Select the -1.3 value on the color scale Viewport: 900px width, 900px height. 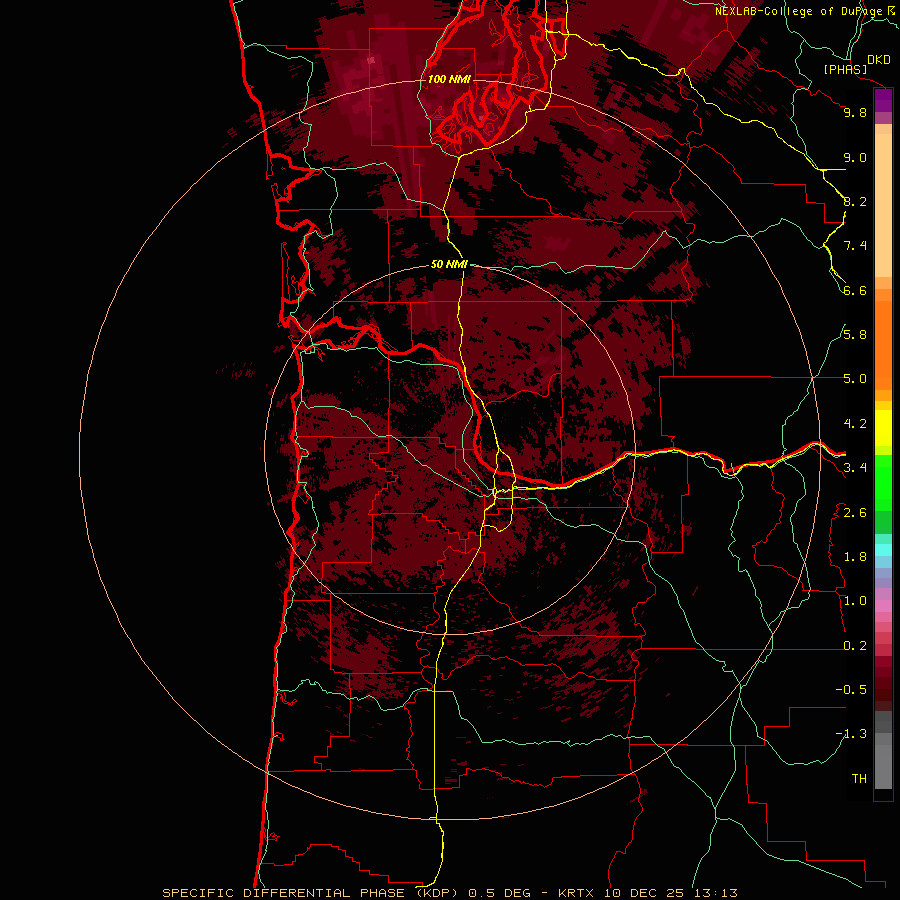click(x=851, y=734)
